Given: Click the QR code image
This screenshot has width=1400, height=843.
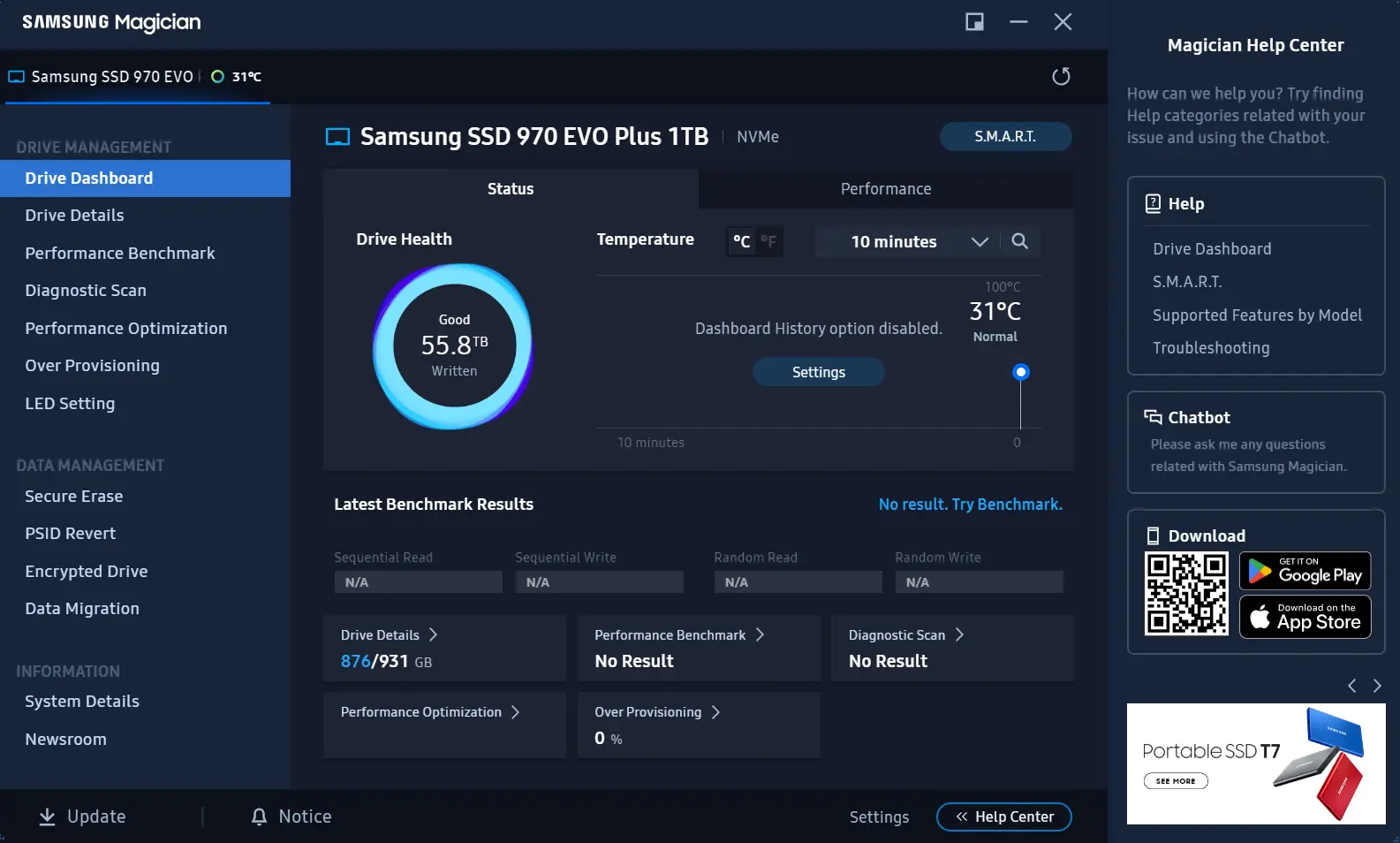Looking at the screenshot, I should (x=1186, y=594).
